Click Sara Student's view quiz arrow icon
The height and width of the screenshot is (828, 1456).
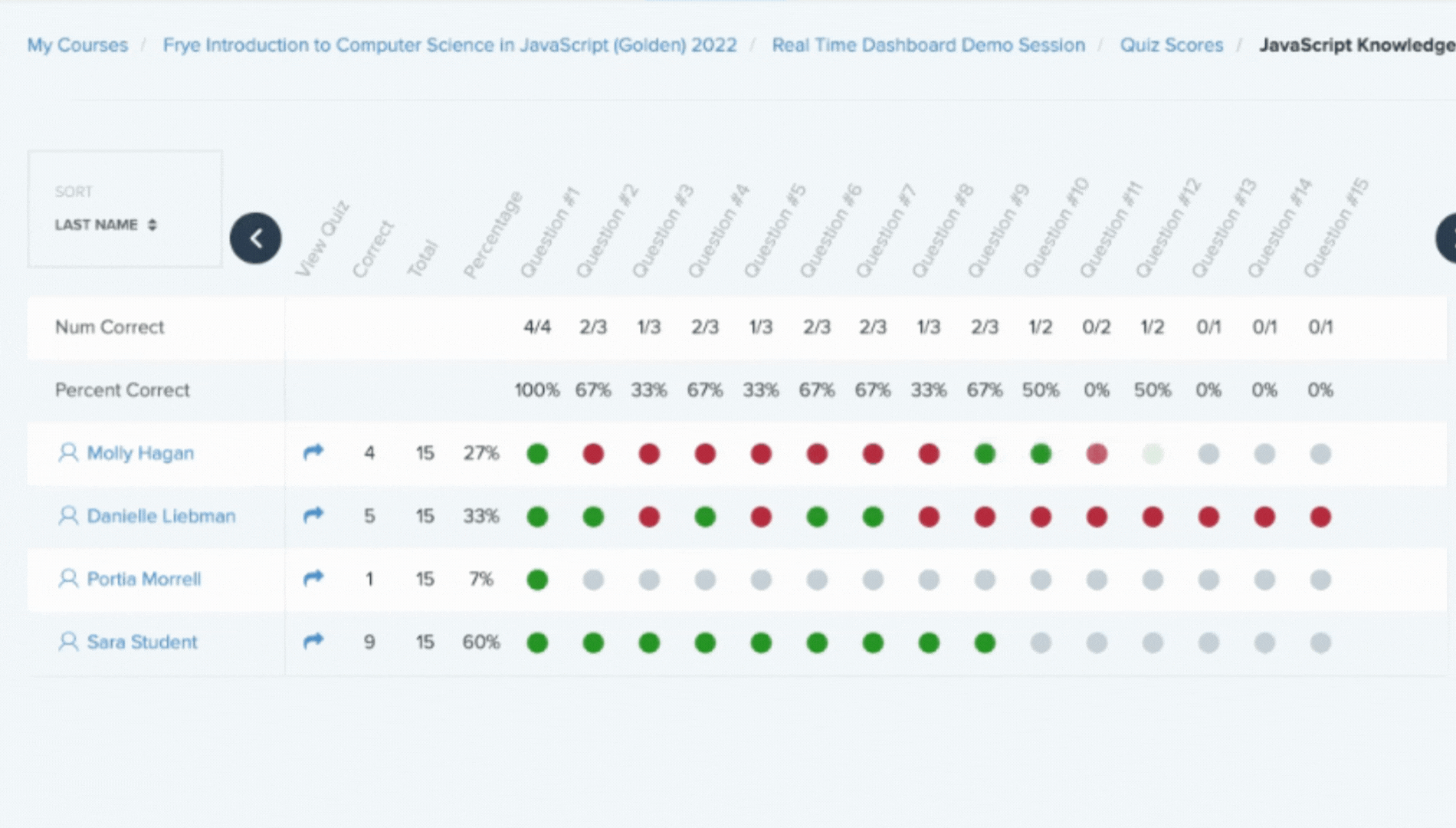coord(313,641)
